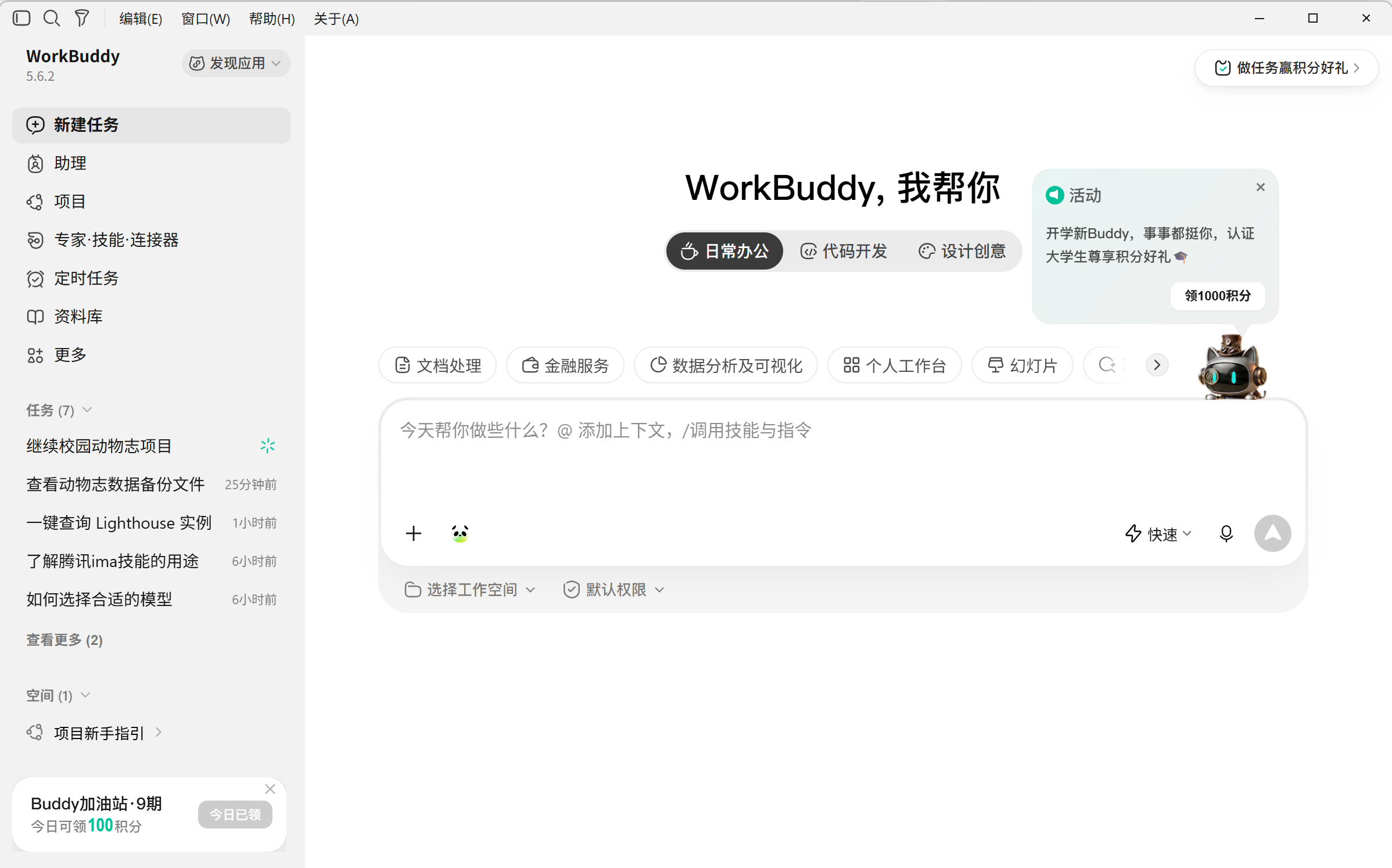Select the 日常办公 tab

pyautogui.click(x=724, y=251)
